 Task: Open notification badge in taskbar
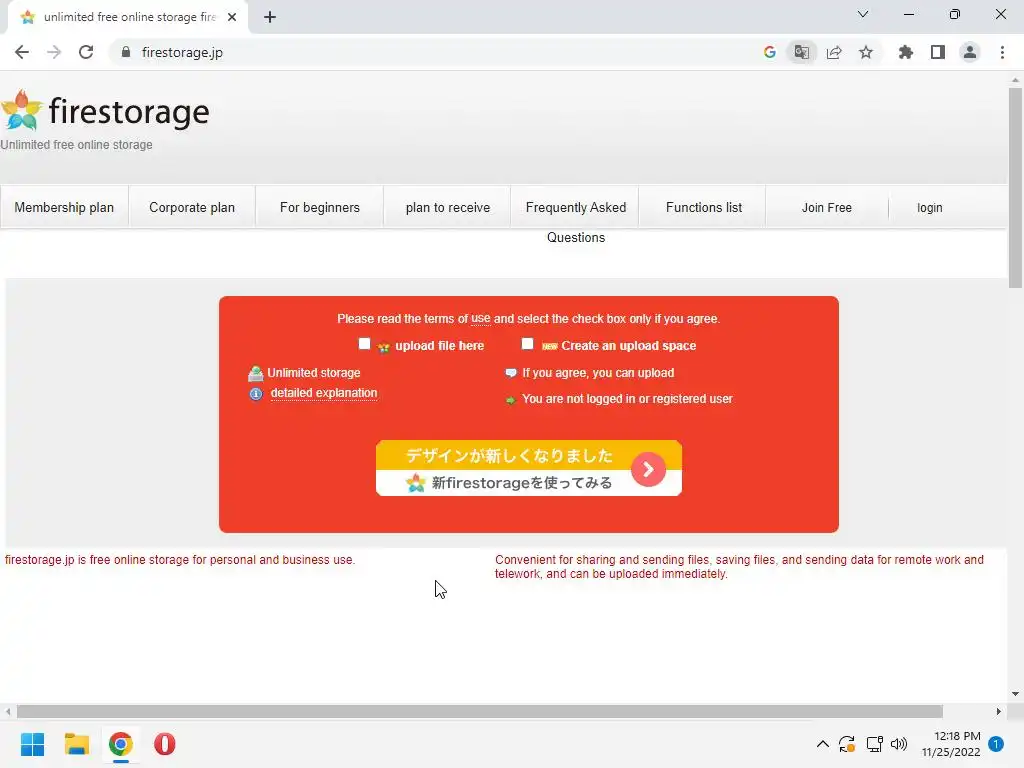tap(996, 744)
